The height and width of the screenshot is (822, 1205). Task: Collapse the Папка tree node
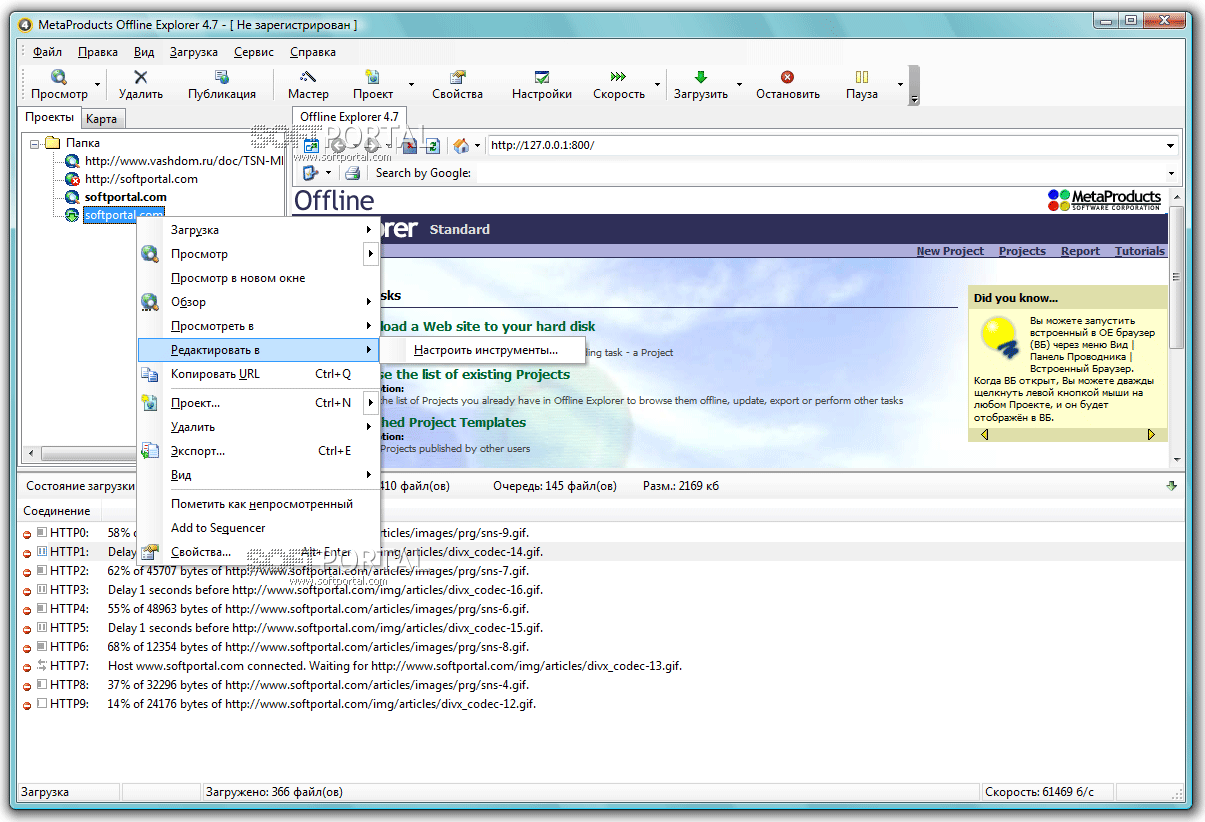tap(35, 143)
